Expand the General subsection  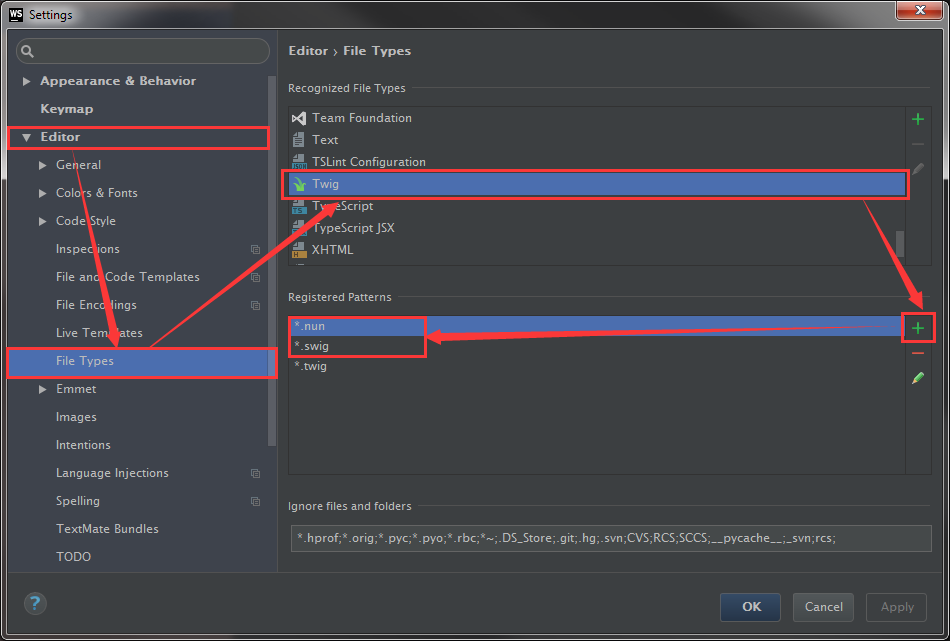tap(42, 165)
